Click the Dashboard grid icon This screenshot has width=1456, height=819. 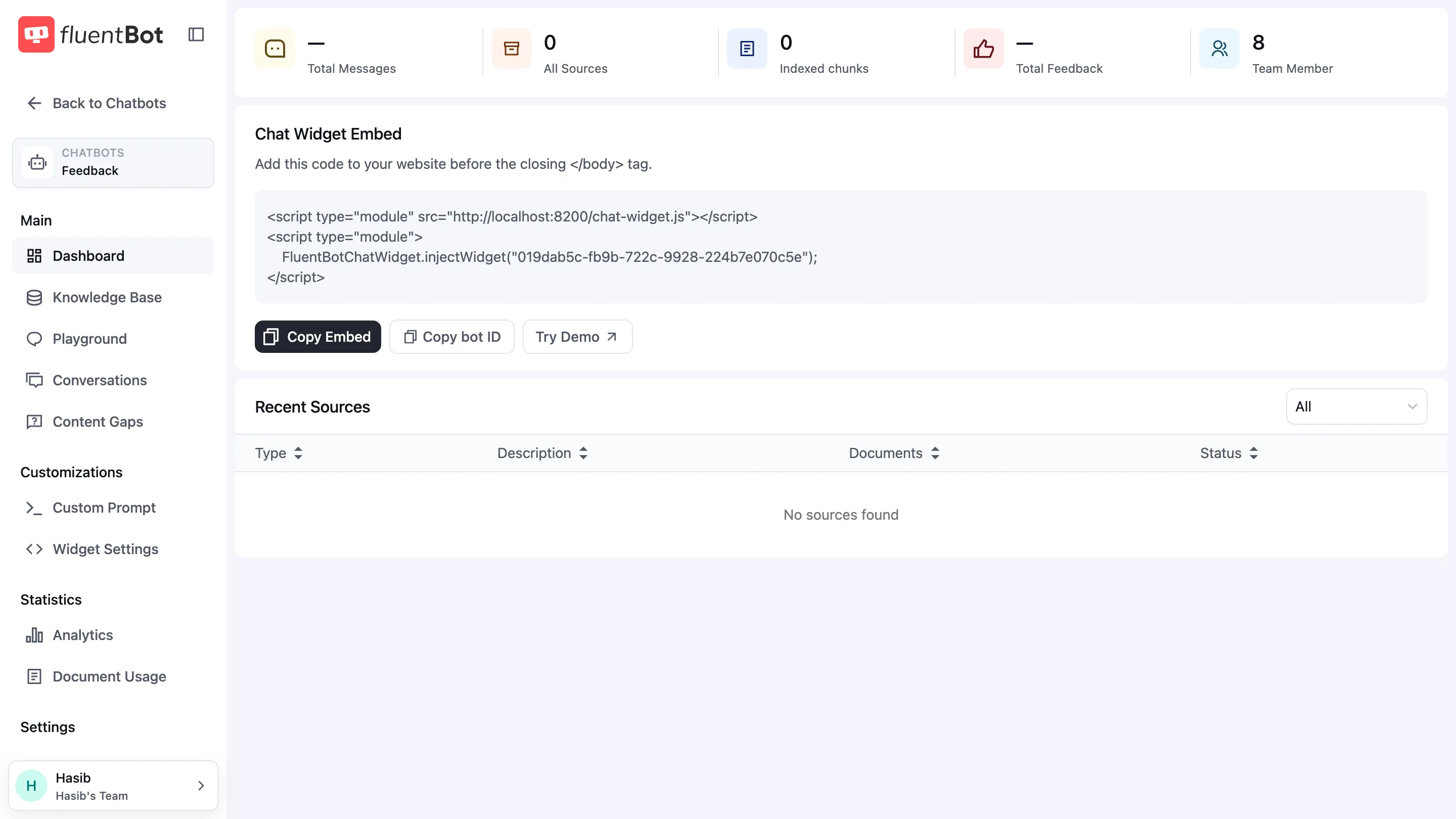click(x=34, y=255)
